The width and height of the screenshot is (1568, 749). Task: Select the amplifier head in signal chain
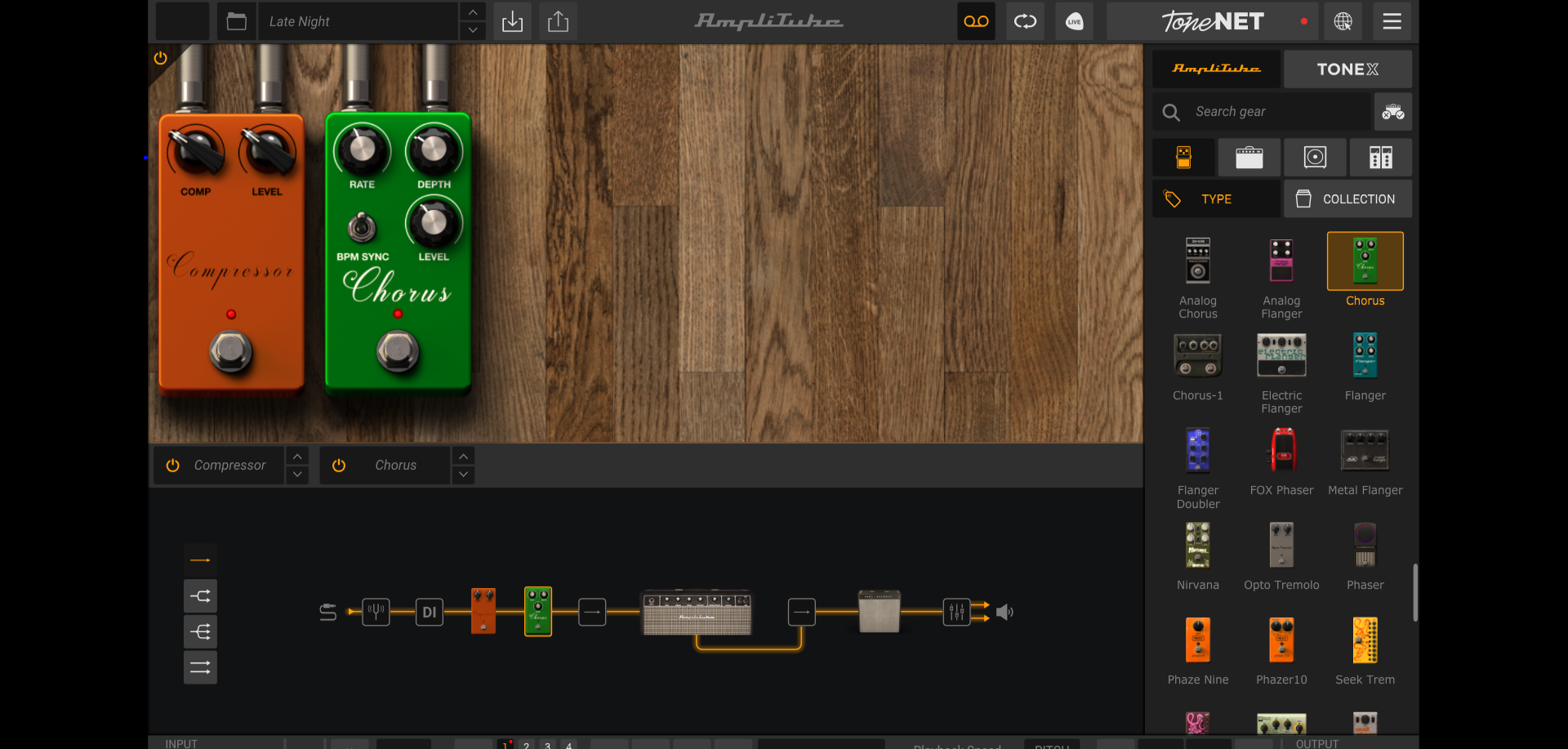tap(697, 612)
